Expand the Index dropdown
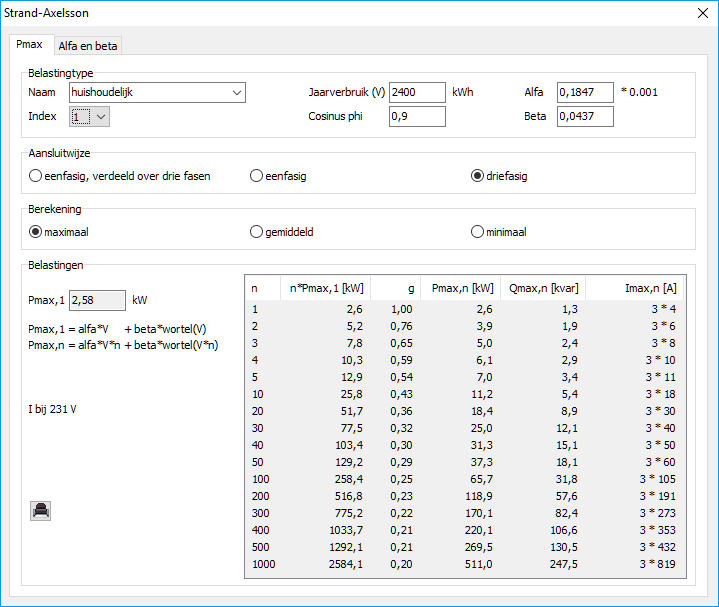This screenshot has height=607, width=719. pyautogui.click(x=100, y=117)
